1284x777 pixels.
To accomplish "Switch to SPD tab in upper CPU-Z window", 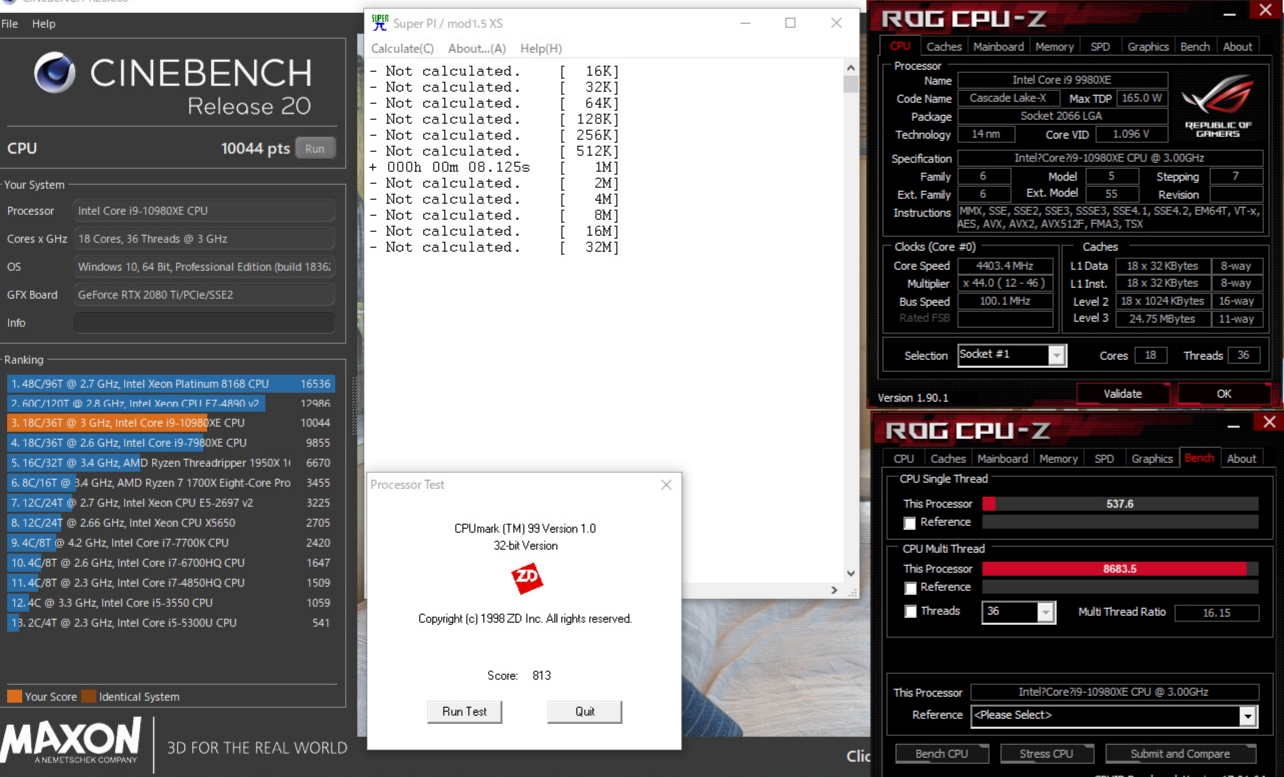I will click(1100, 47).
